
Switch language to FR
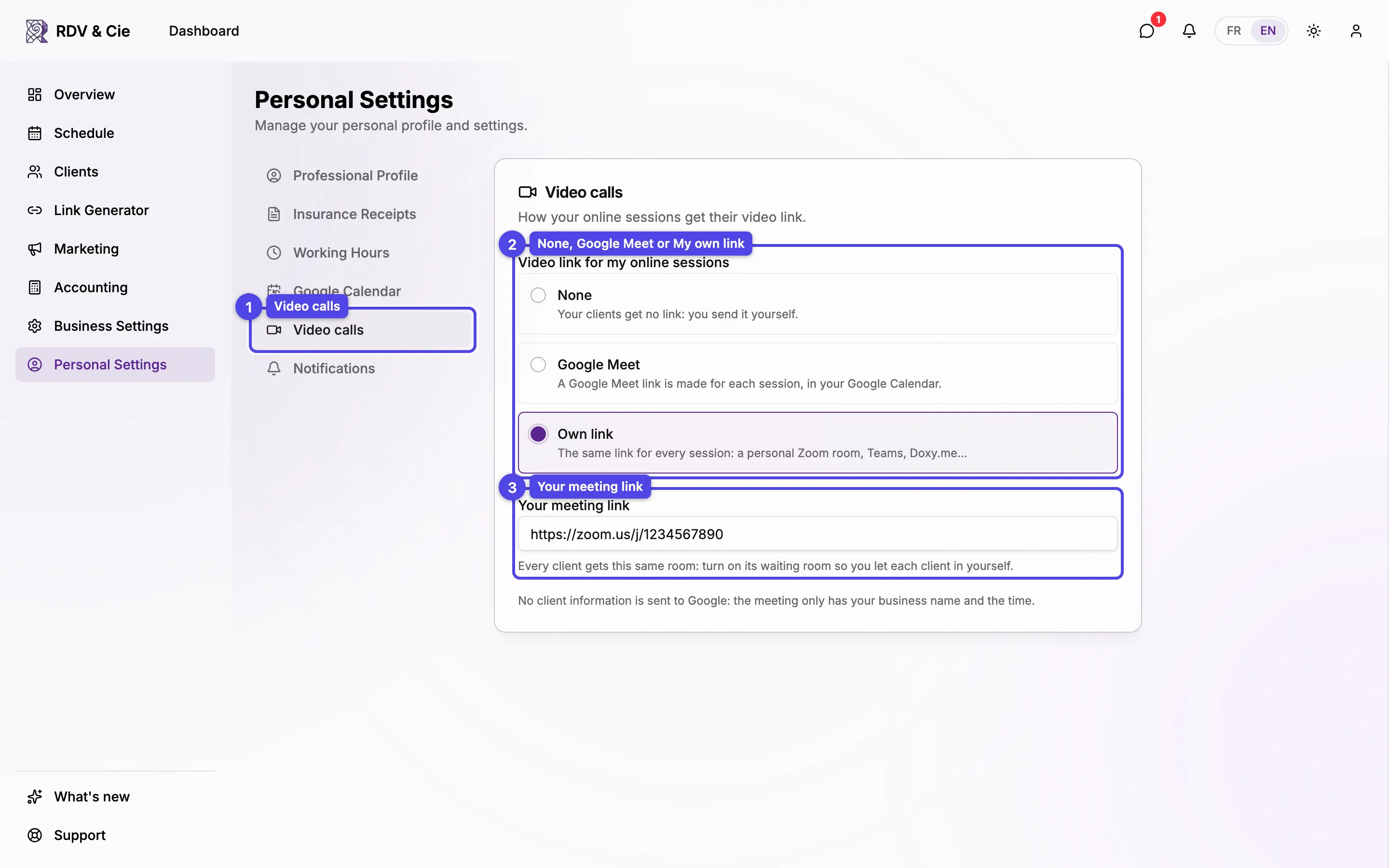click(x=1233, y=30)
